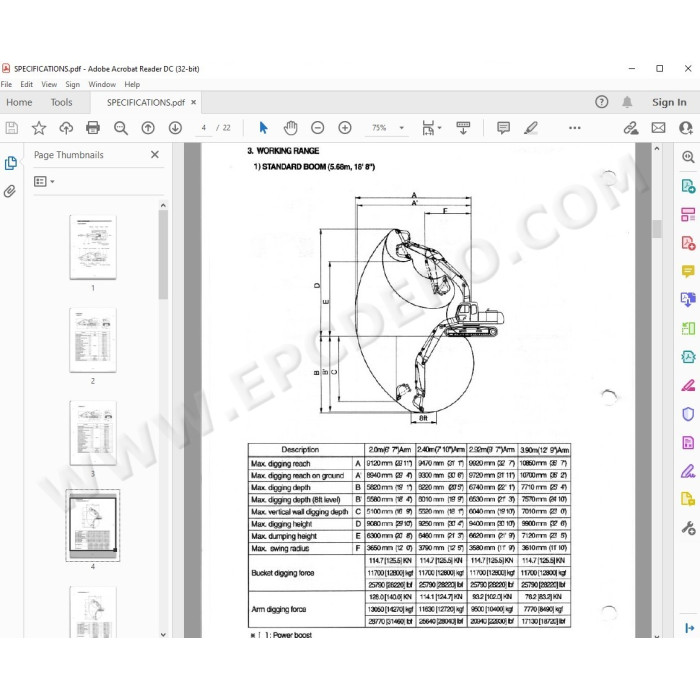Switch to the Home tab

(19, 103)
